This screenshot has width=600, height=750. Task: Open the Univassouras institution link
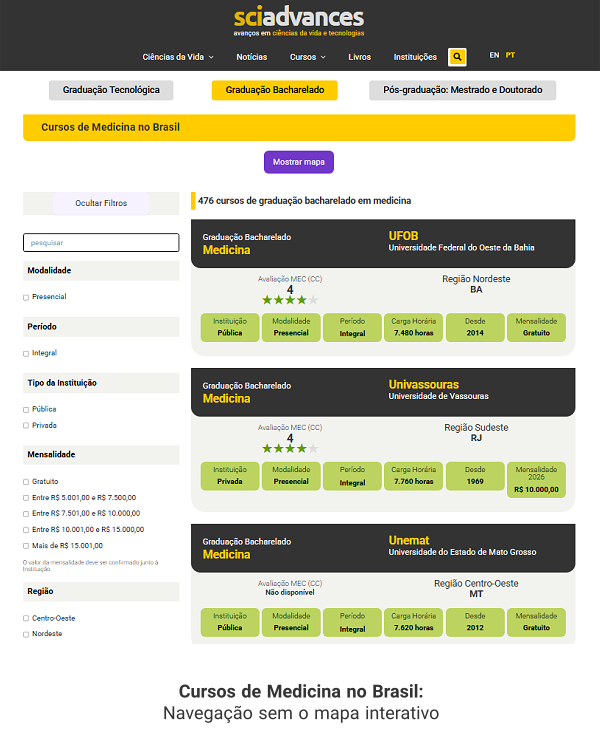click(423, 384)
